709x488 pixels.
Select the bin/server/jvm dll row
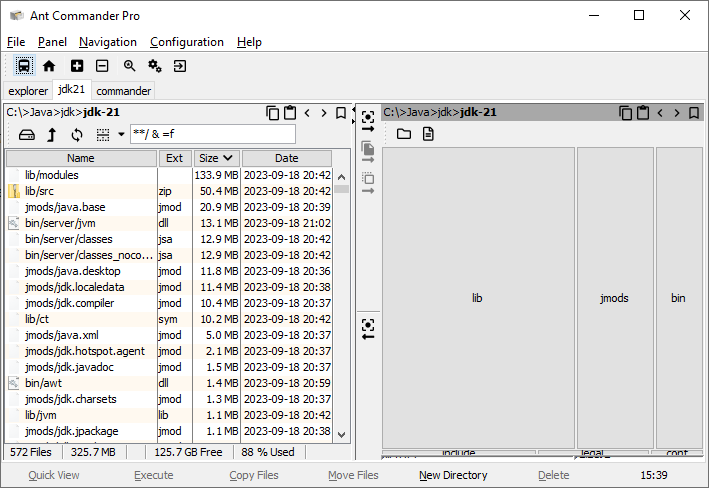pos(169,223)
